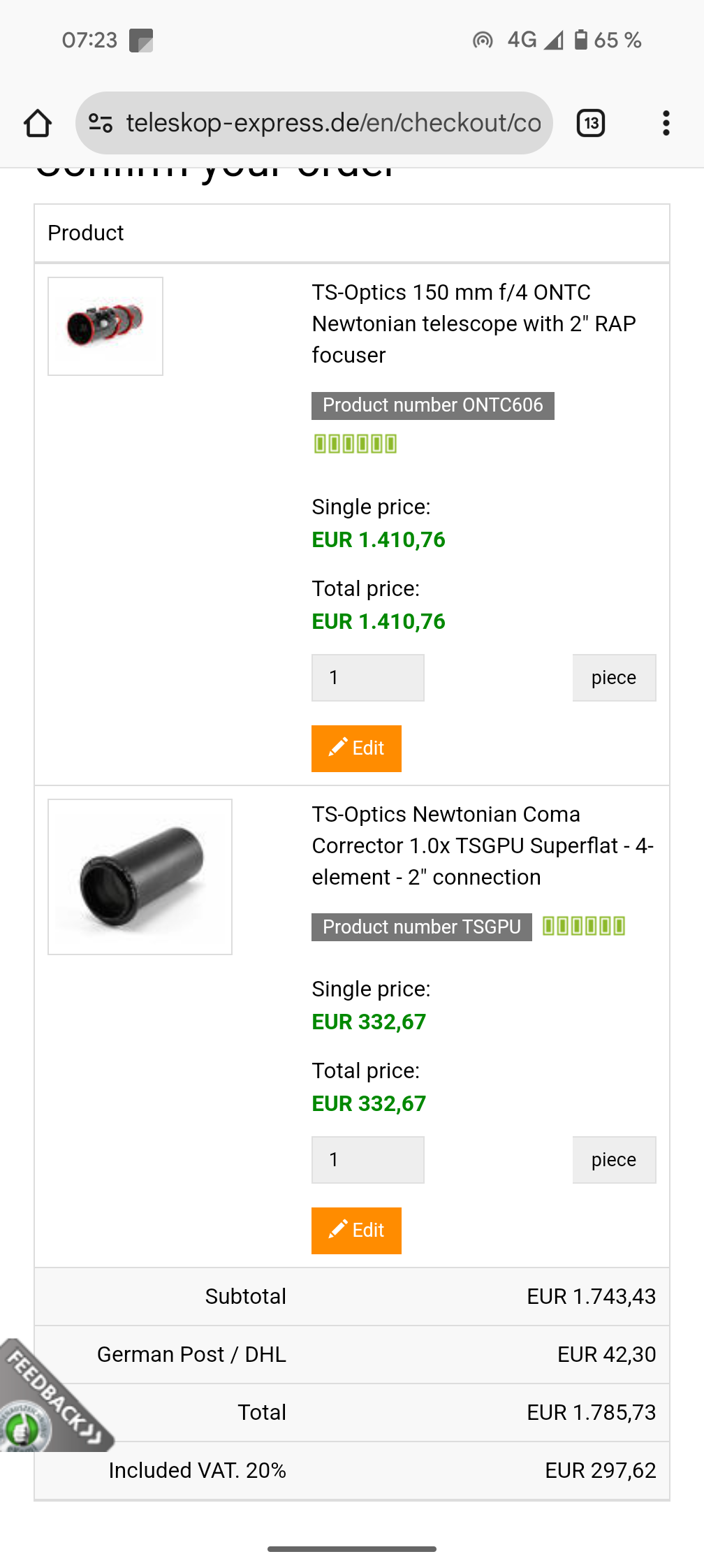
Task: Click the Product number TSGPU badge
Action: [x=421, y=927]
